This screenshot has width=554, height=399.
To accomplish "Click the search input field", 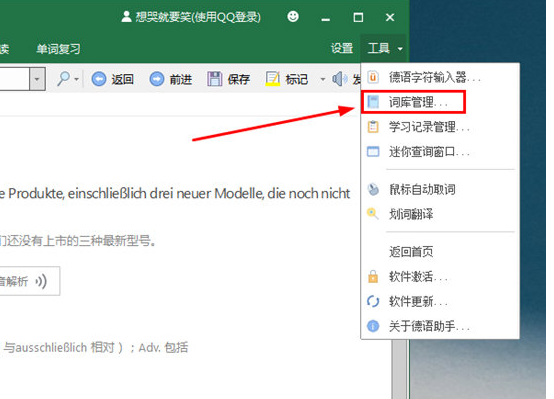I will pos(14,79).
